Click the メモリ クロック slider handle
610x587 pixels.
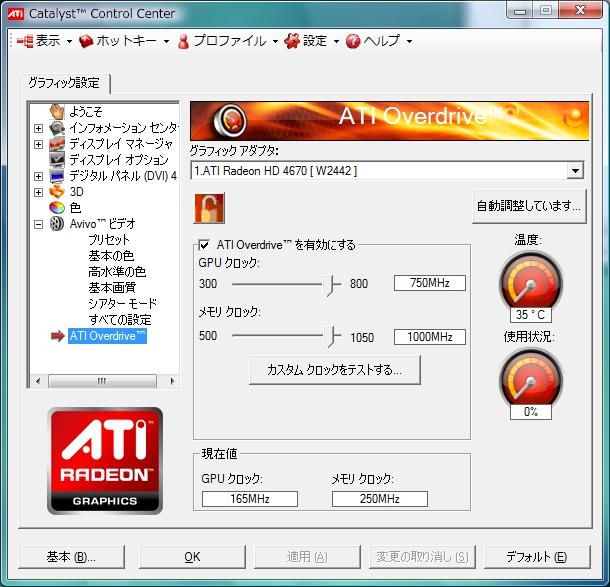pyautogui.click(x=331, y=336)
